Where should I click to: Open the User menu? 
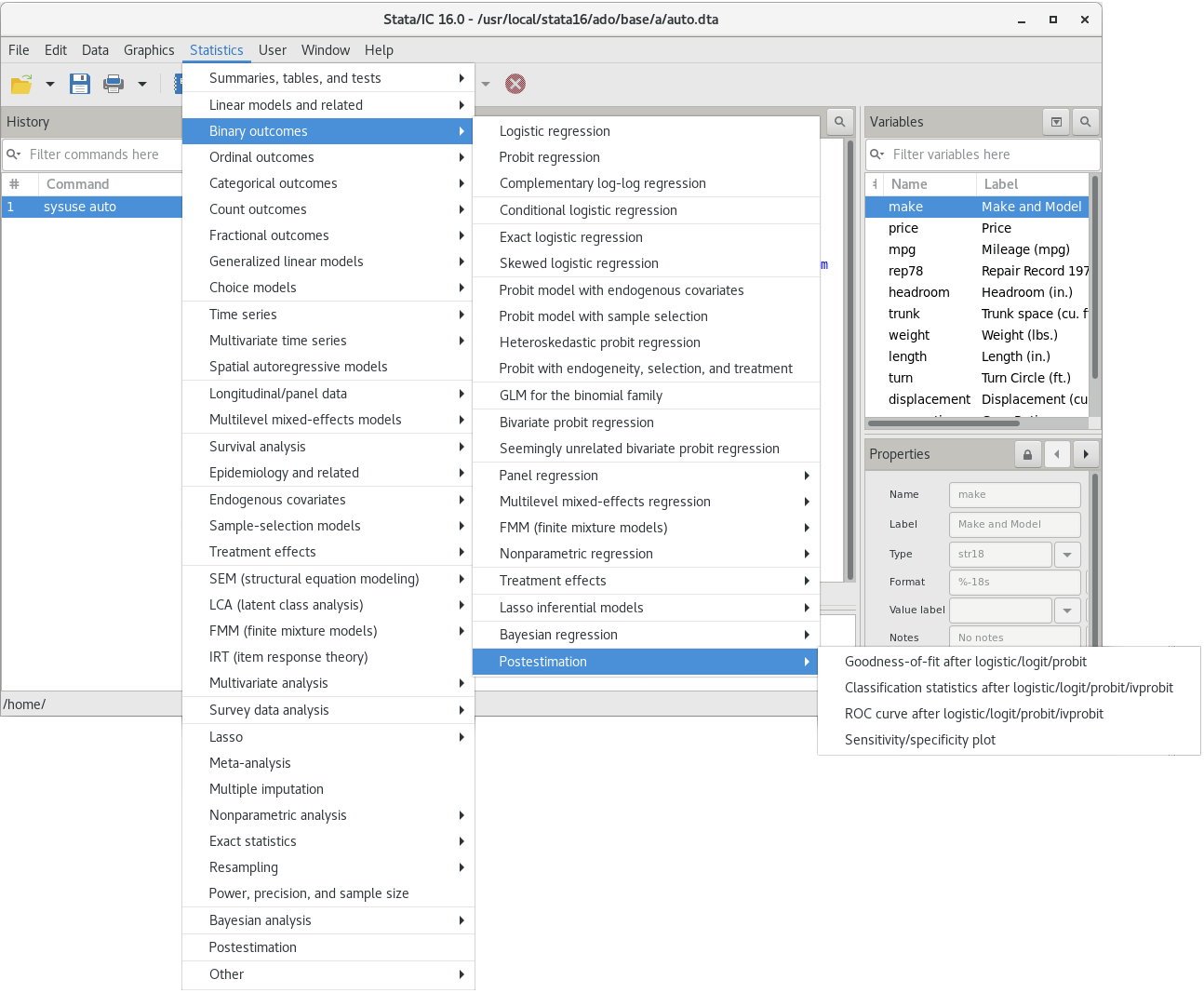[273, 50]
